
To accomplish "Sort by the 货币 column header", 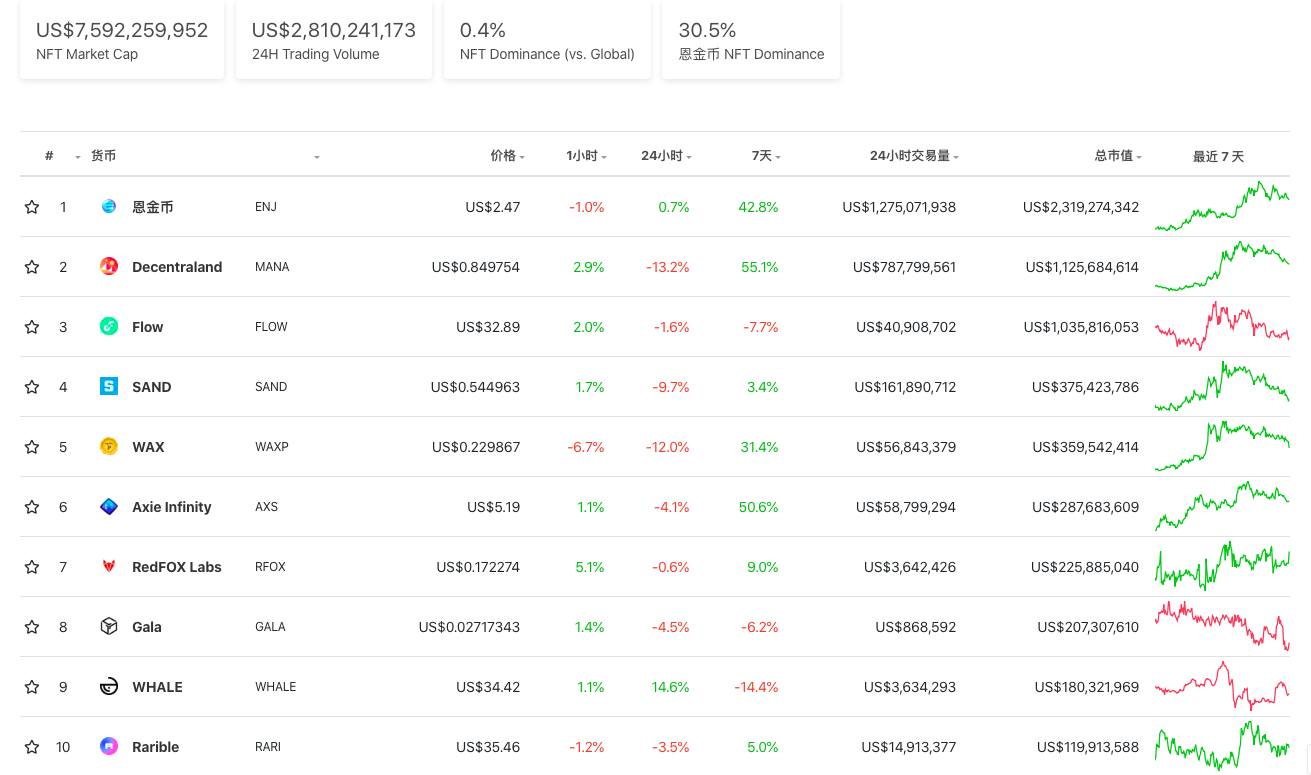I will coord(103,156).
